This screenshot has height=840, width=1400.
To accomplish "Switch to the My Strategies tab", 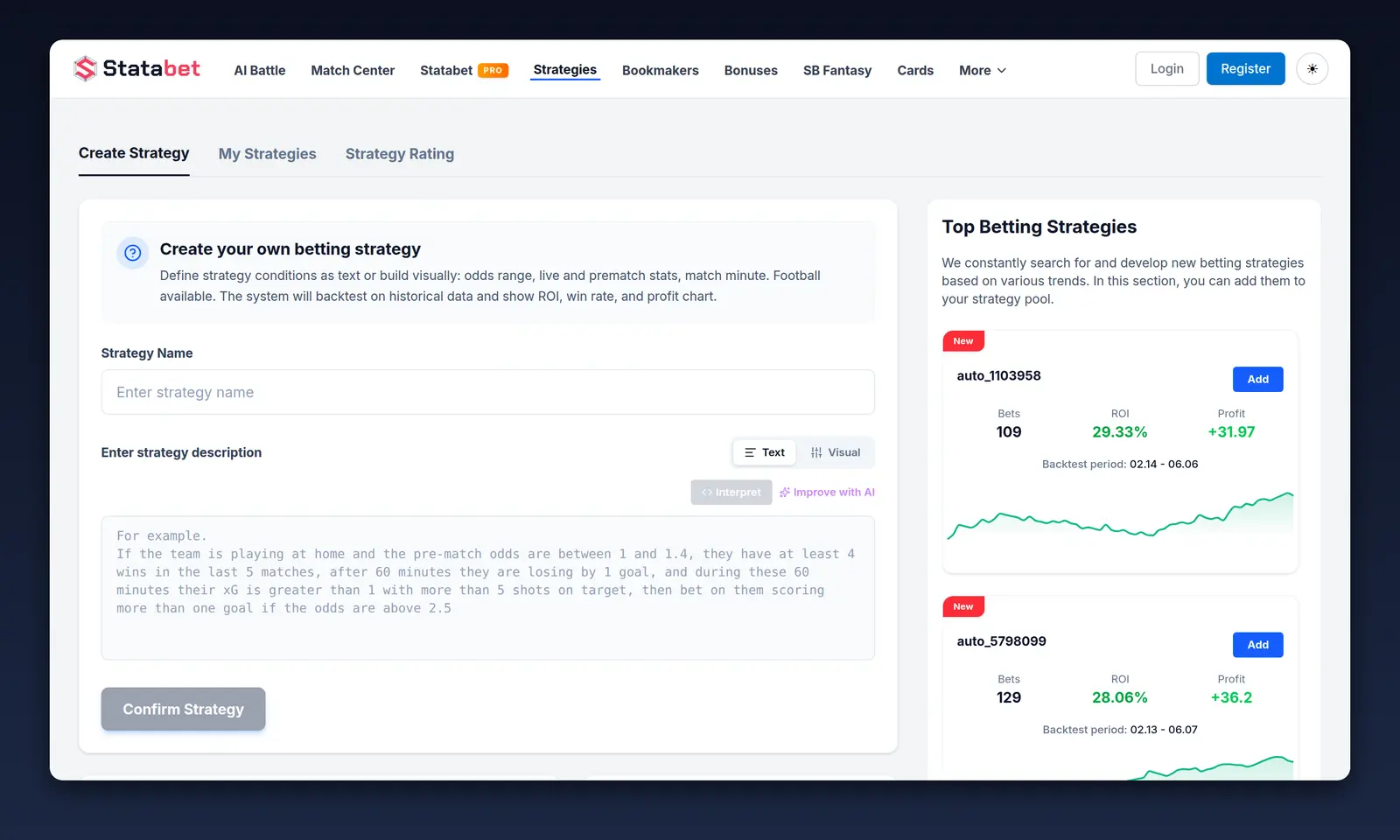I will 268,154.
